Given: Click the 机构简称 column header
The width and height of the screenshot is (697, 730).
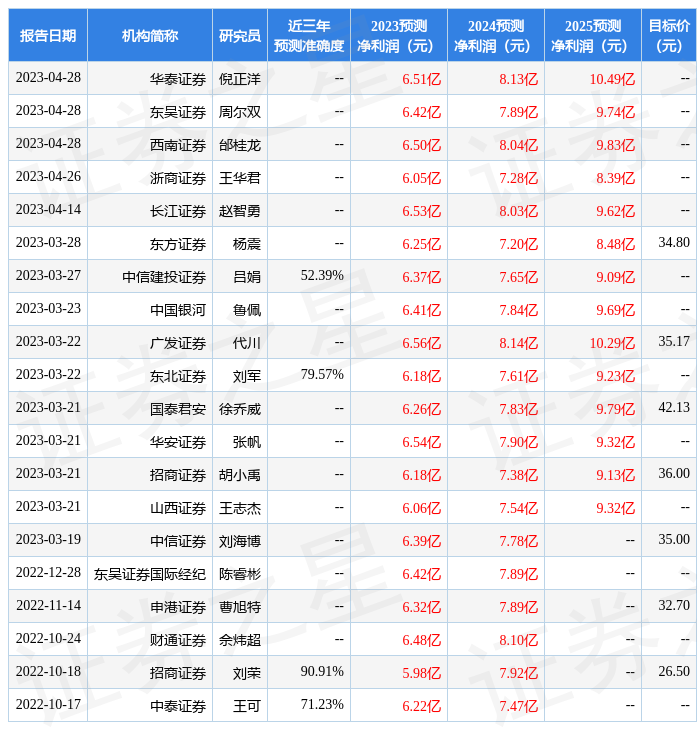Looking at the screenshot, I should [x=150, y=35].
